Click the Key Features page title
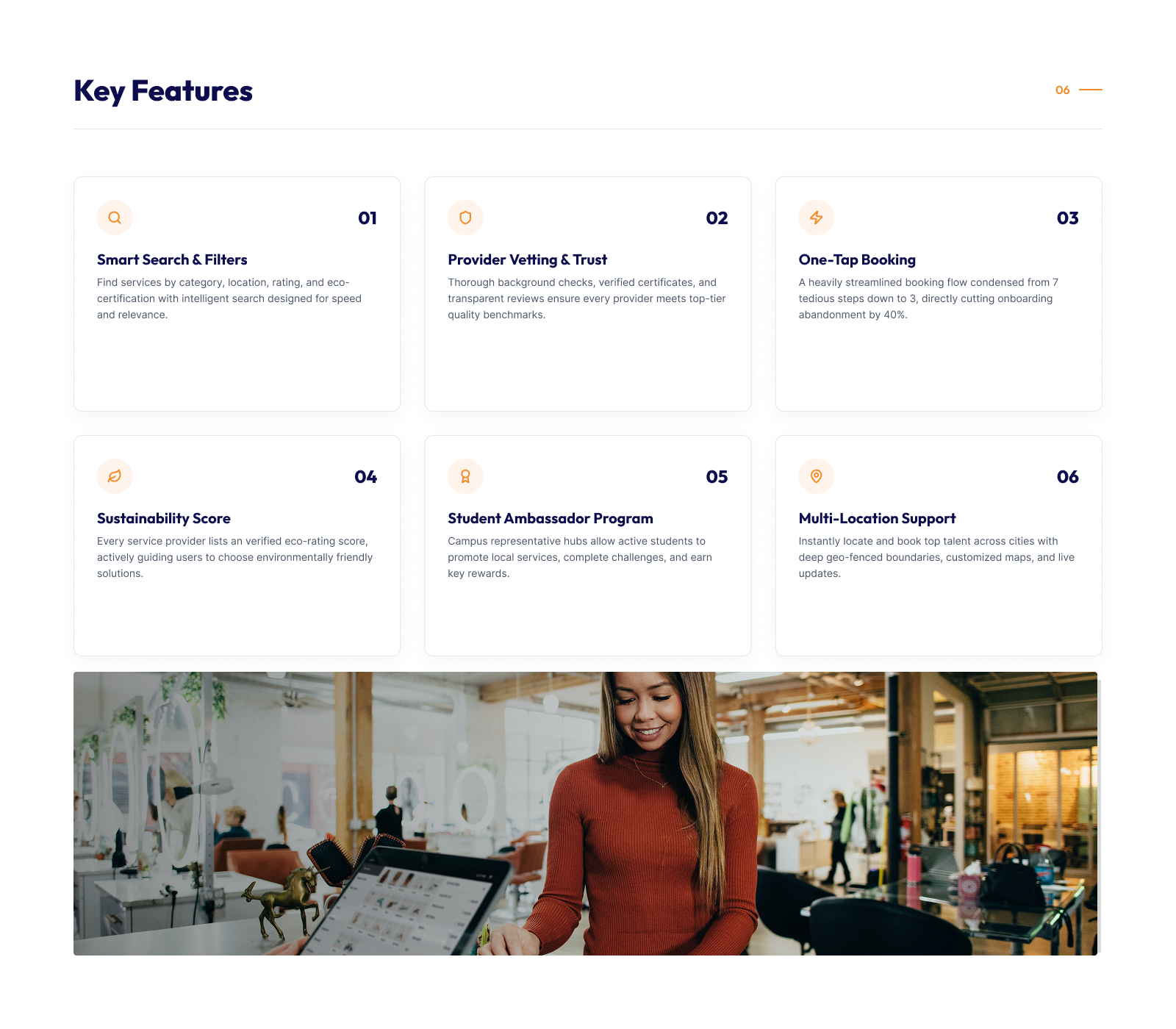Image resolution: width=1176 pixels, height=1029 pixels. click(163, 91)
